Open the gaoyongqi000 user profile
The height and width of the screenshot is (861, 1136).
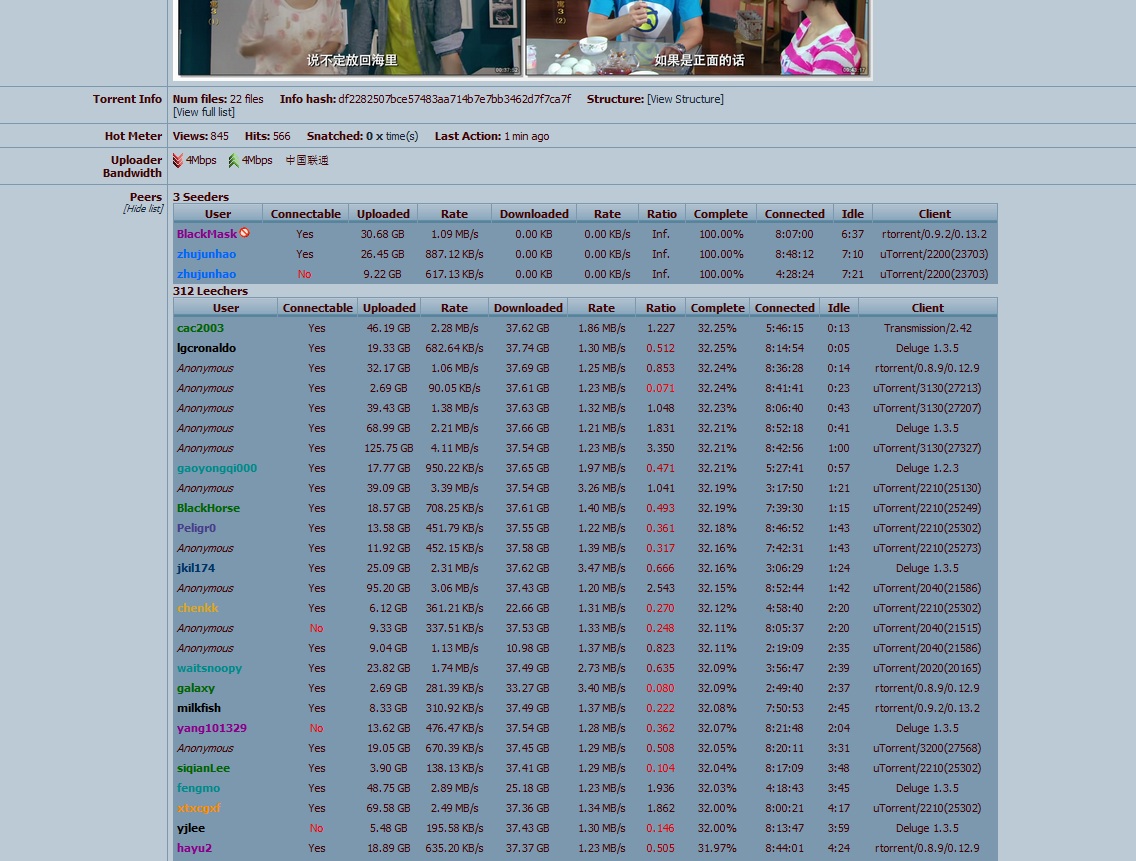point(217,468)
